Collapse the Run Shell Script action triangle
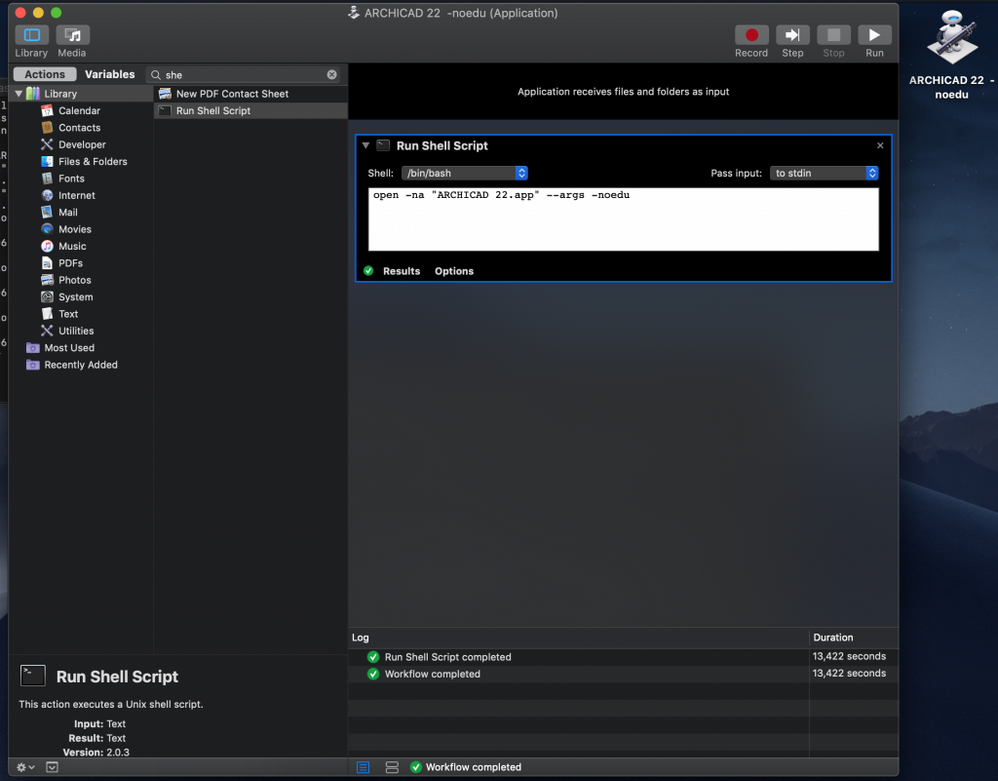998x781 pixels. 365,146
